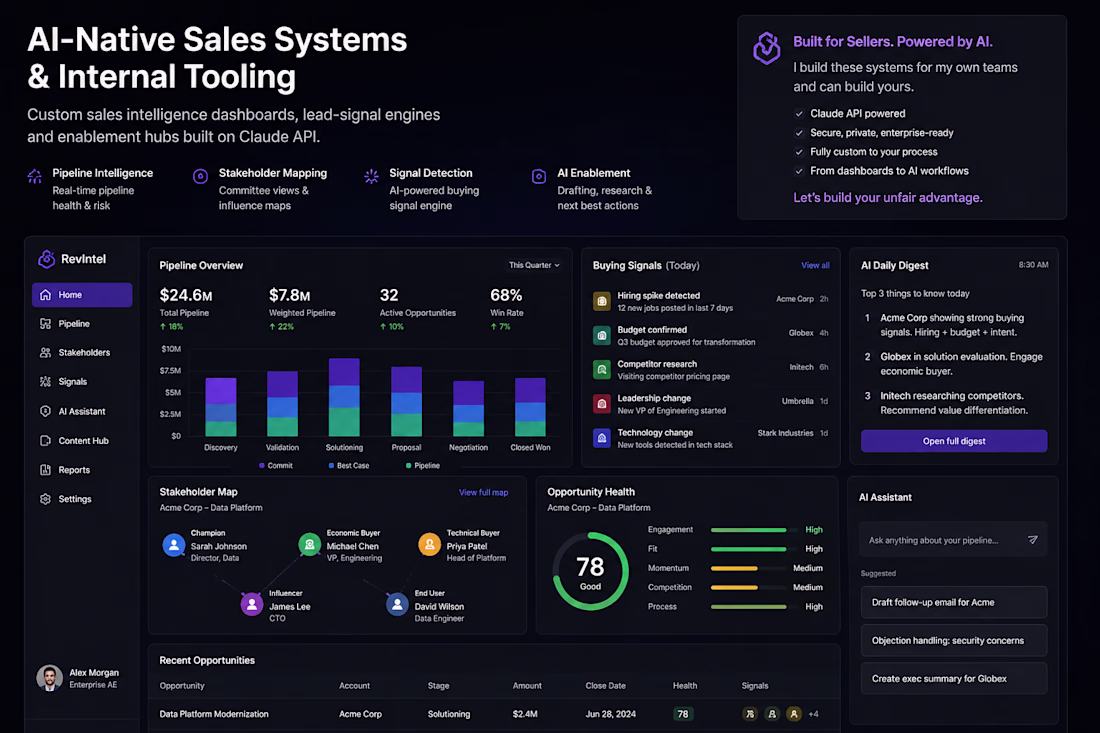Open the Home menu item
The image size is (1100, 733).
[x=82, y=295]
